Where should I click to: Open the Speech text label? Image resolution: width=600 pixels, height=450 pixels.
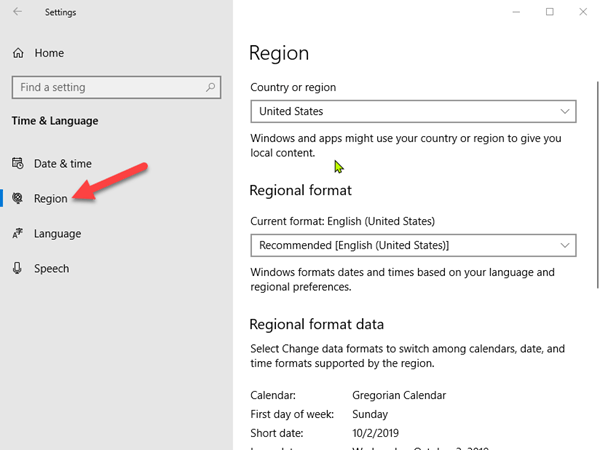pyautogui.click(x=51, y=268)
